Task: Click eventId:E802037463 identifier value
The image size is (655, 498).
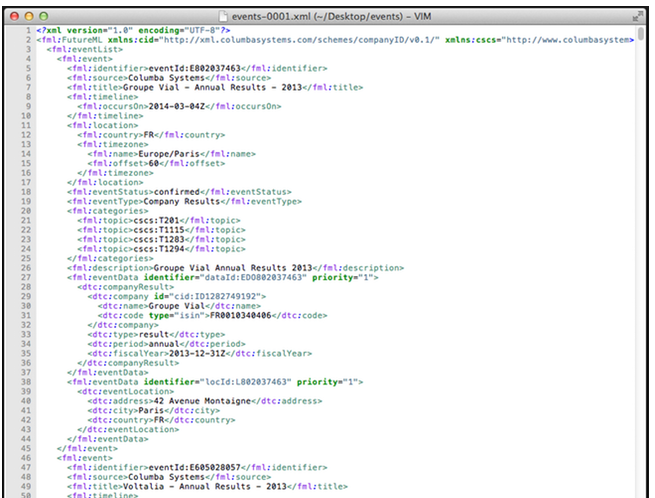Action: pos(195,68)
